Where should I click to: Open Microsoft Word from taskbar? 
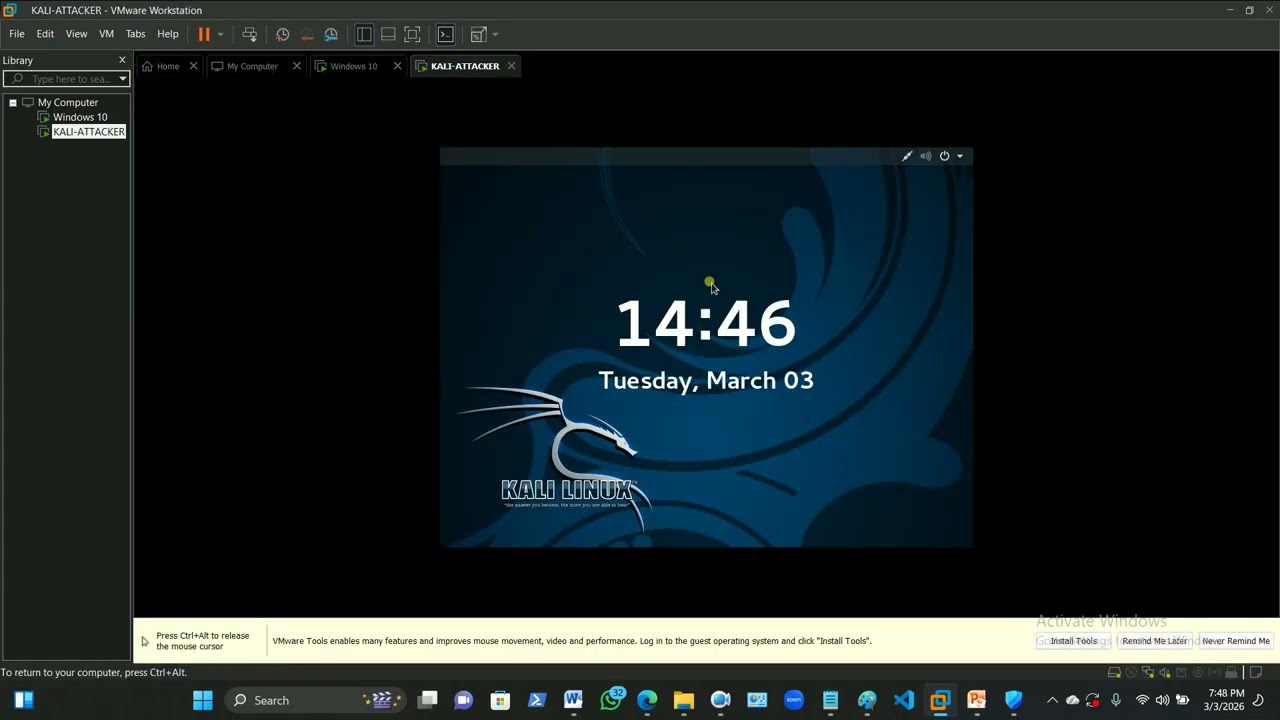click(x=573, y=700)
